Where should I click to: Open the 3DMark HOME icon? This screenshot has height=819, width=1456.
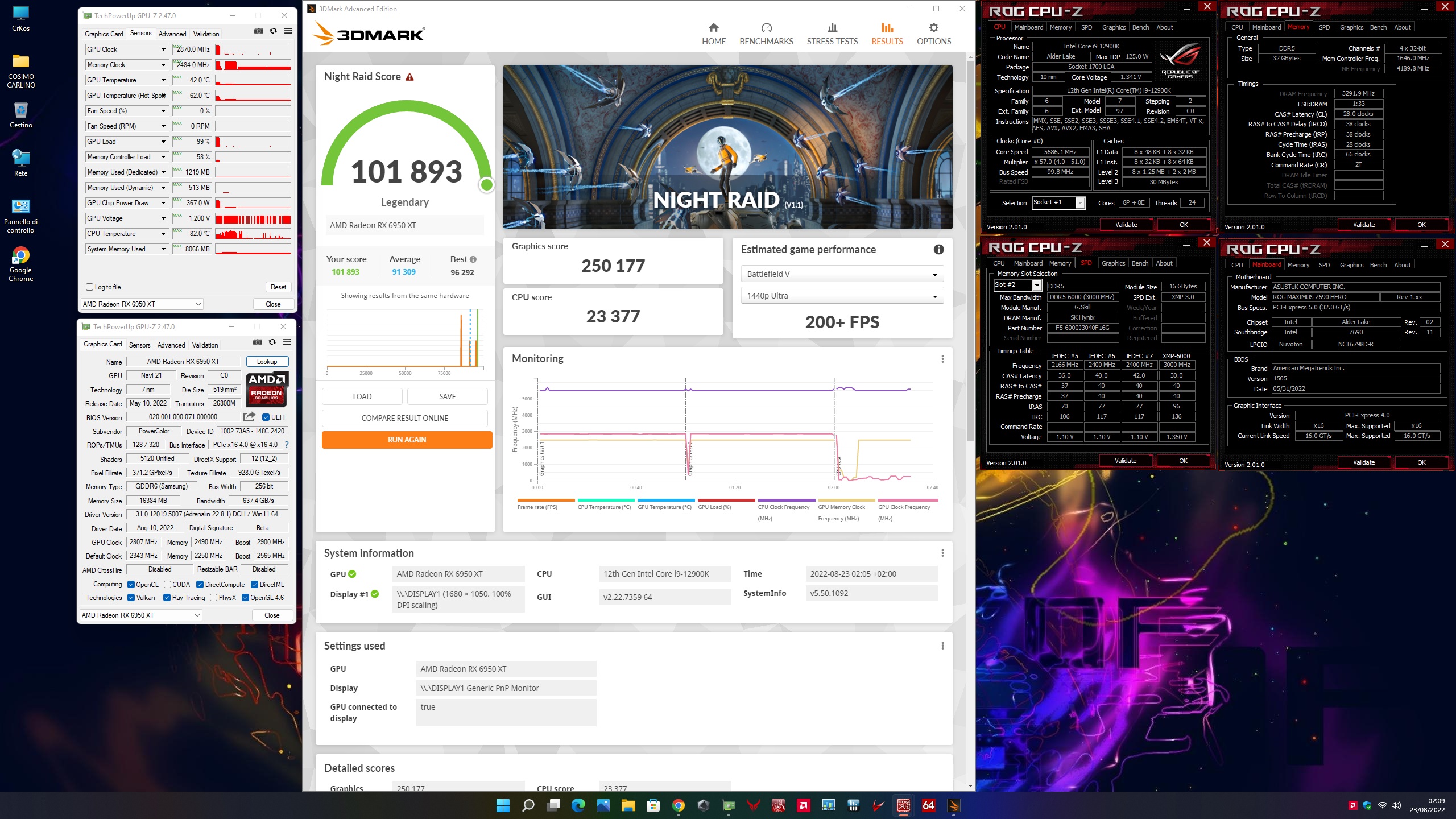(x=713, y=27)
